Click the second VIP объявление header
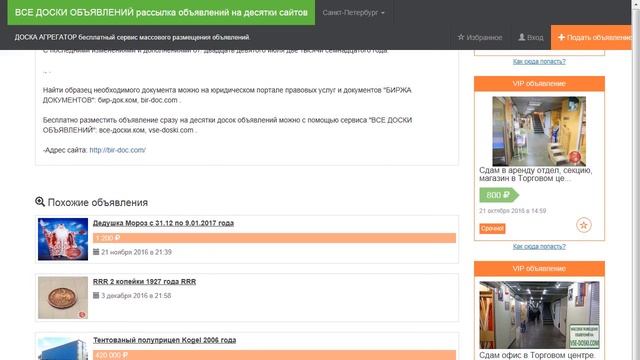Viewport: 640px width, 360px height. tap(539, 269)
